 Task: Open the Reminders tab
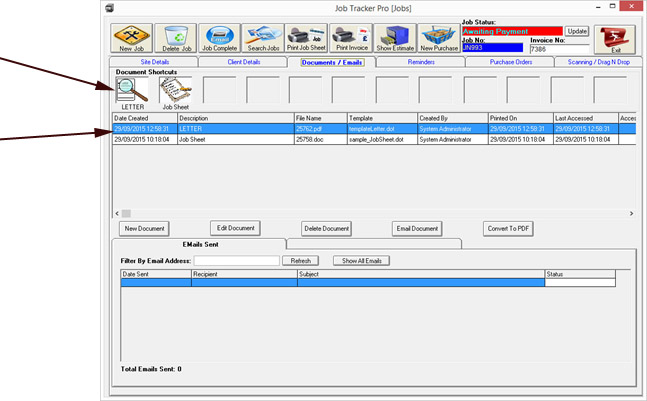point(421,62)
